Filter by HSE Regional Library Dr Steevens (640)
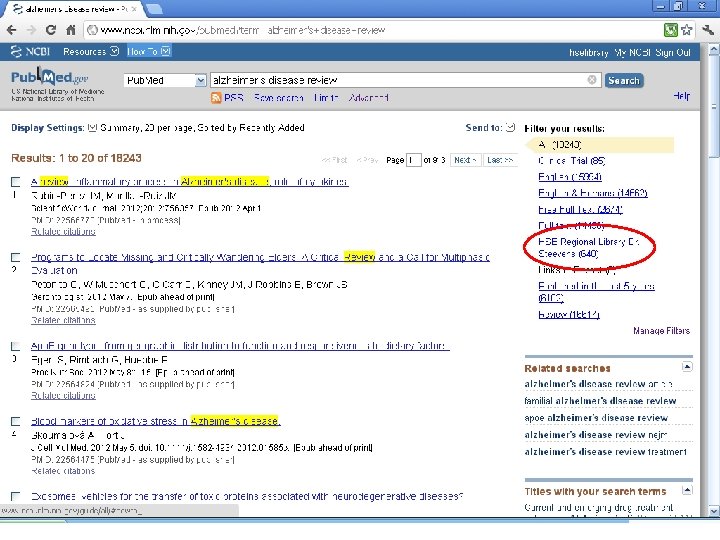This screenshot has width=720, height=540. pyautogui.click(x=589, y=248)
